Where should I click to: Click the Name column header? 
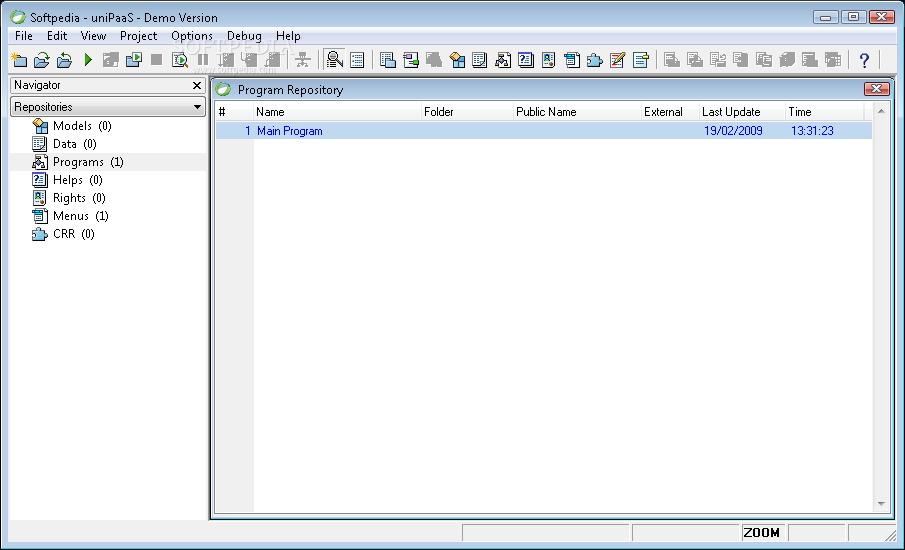pos(338,112)
